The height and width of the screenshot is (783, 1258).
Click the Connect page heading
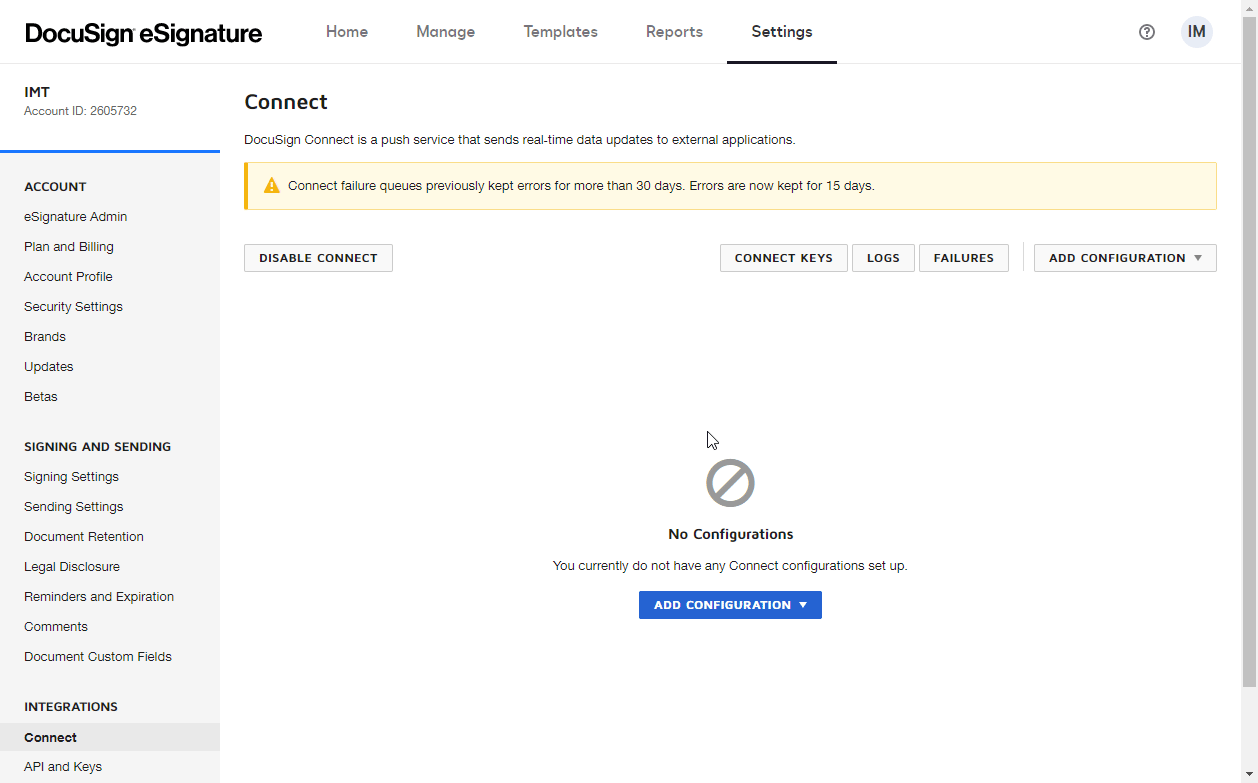click(286, 102)
